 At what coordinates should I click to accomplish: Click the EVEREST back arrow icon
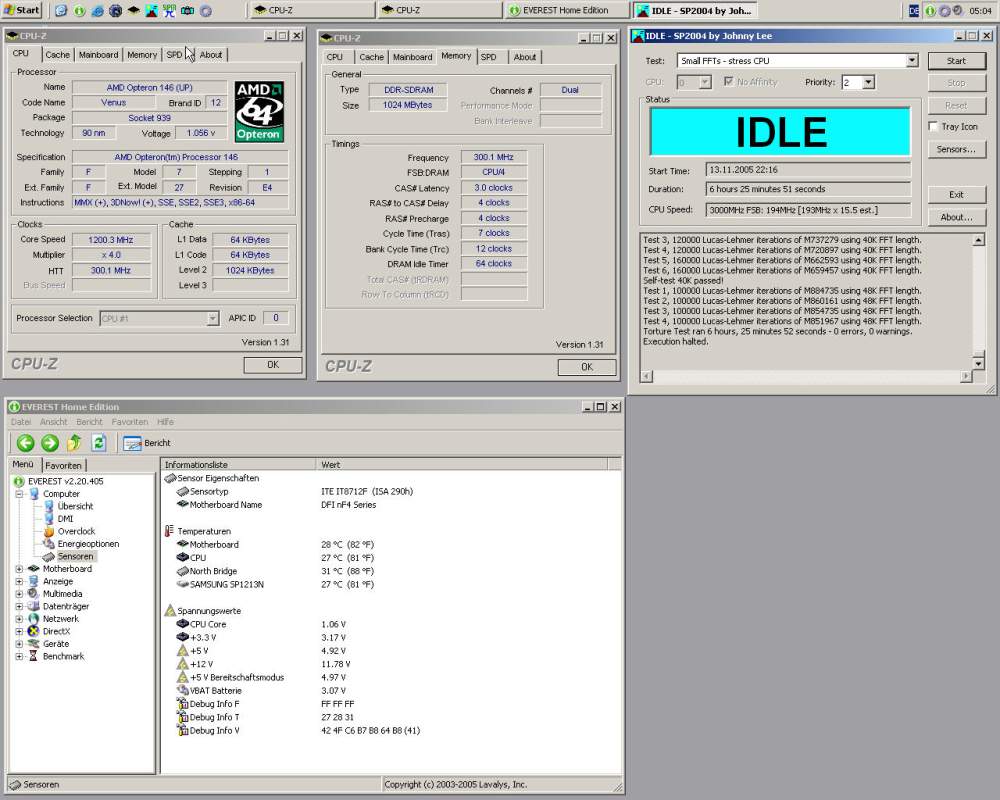[x=26, y=443]
